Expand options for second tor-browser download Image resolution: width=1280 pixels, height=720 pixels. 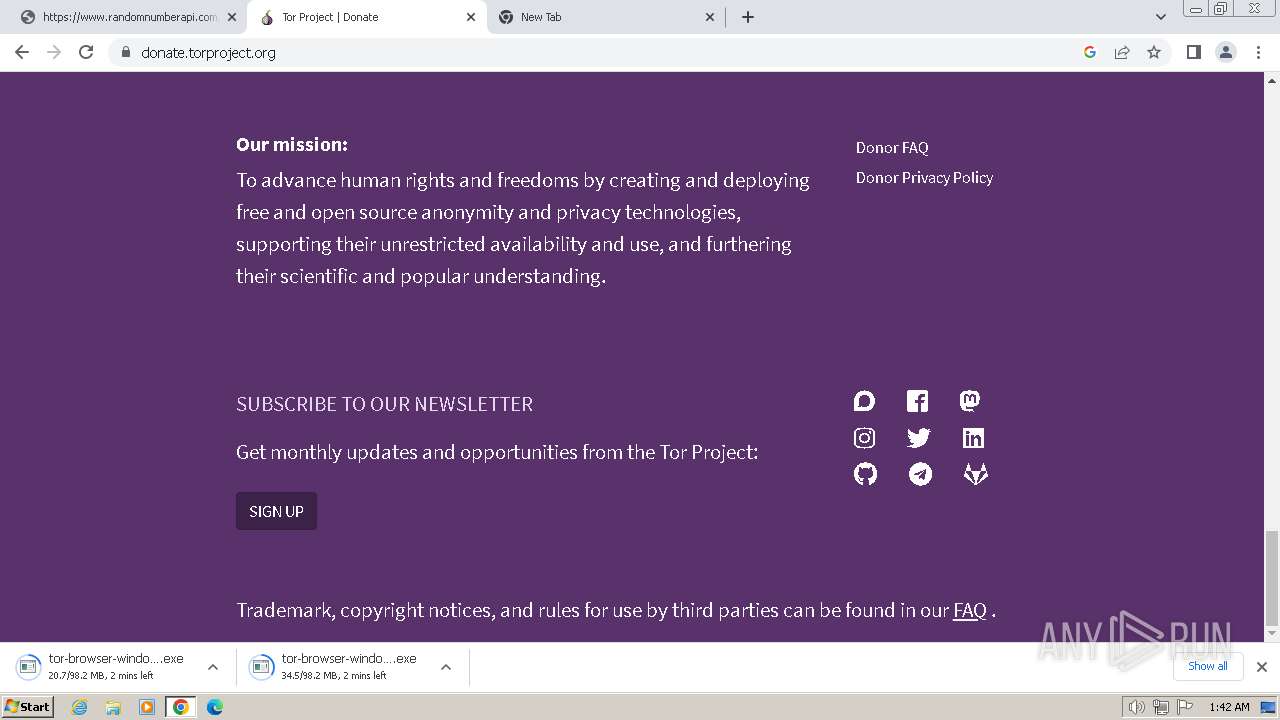446,667
